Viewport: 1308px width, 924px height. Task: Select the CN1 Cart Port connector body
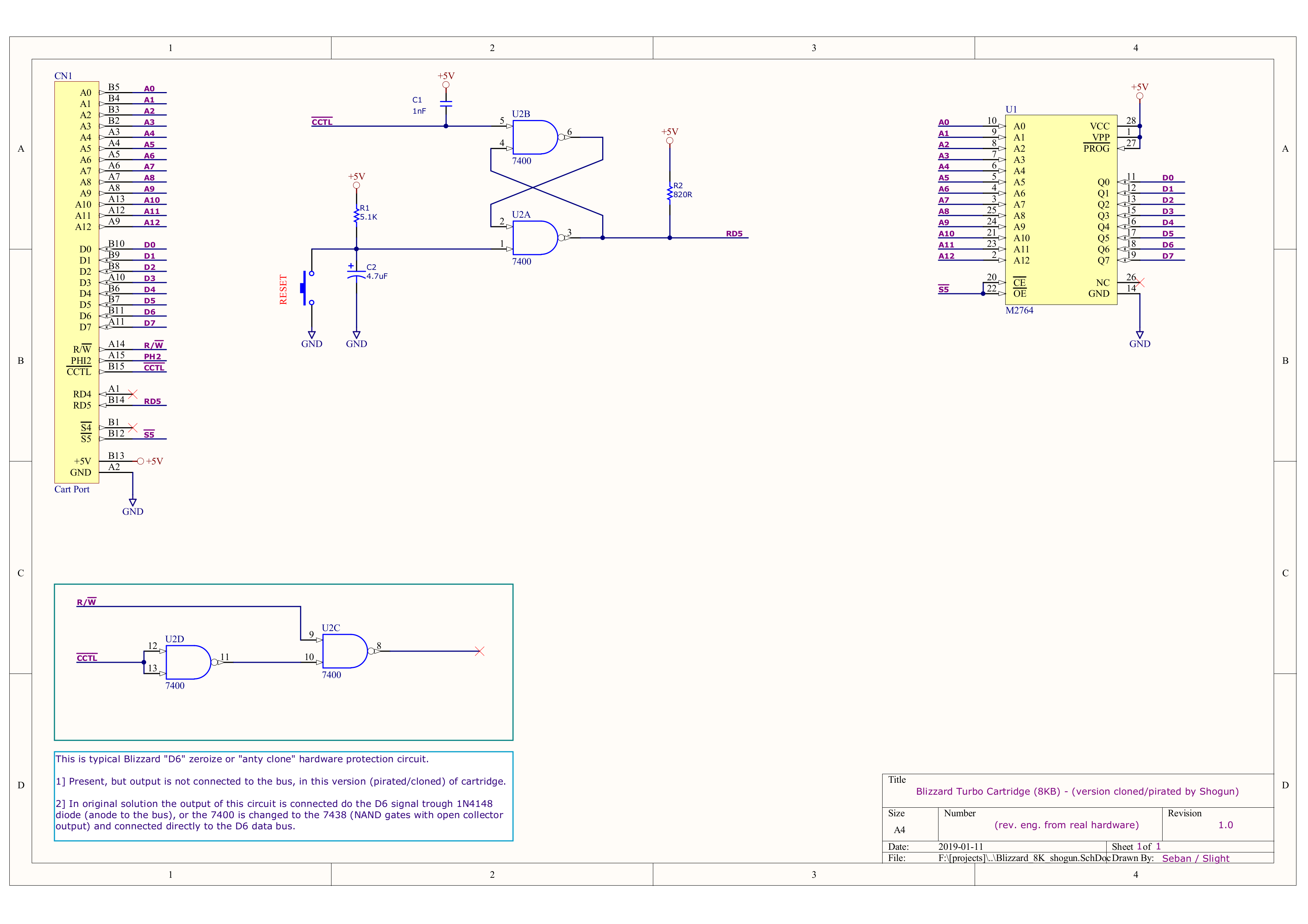(x=77, y=283)
